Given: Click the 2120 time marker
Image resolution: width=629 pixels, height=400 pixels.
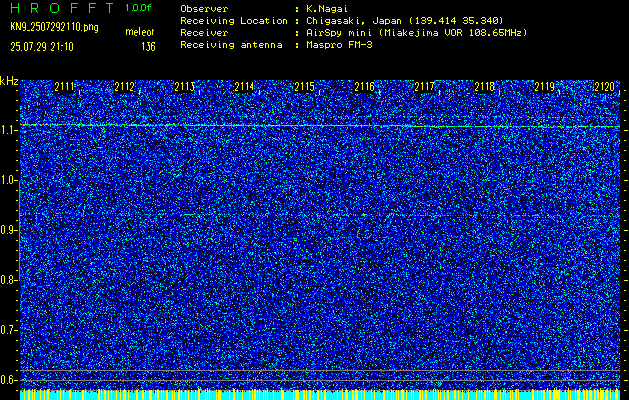Looking at the screenshot, I should point(605,87).
